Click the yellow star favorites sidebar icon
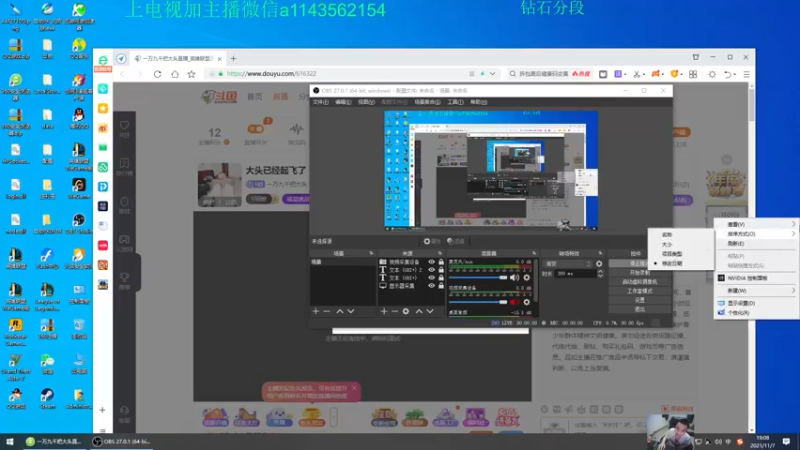This screenshot has width=800, height=450. click(103, 108)
